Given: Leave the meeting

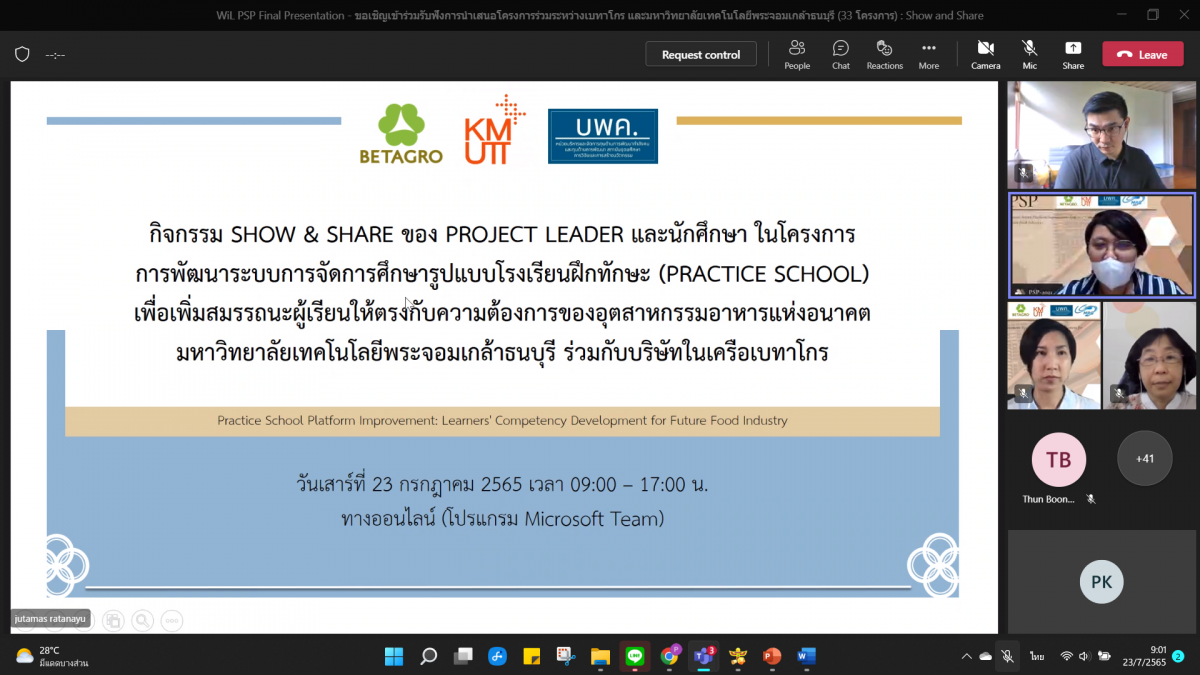Looking at the screenshot, I should pos(1142,54).
